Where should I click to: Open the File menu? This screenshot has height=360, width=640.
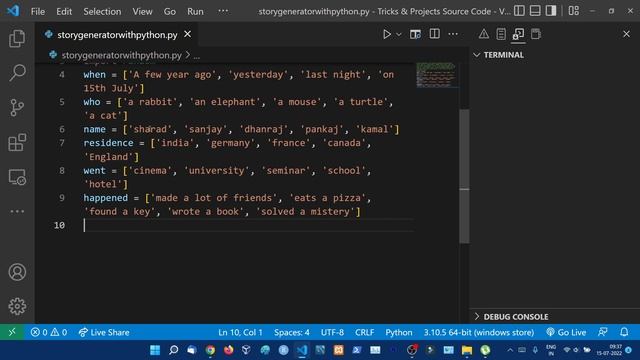(x=38, y=11)
